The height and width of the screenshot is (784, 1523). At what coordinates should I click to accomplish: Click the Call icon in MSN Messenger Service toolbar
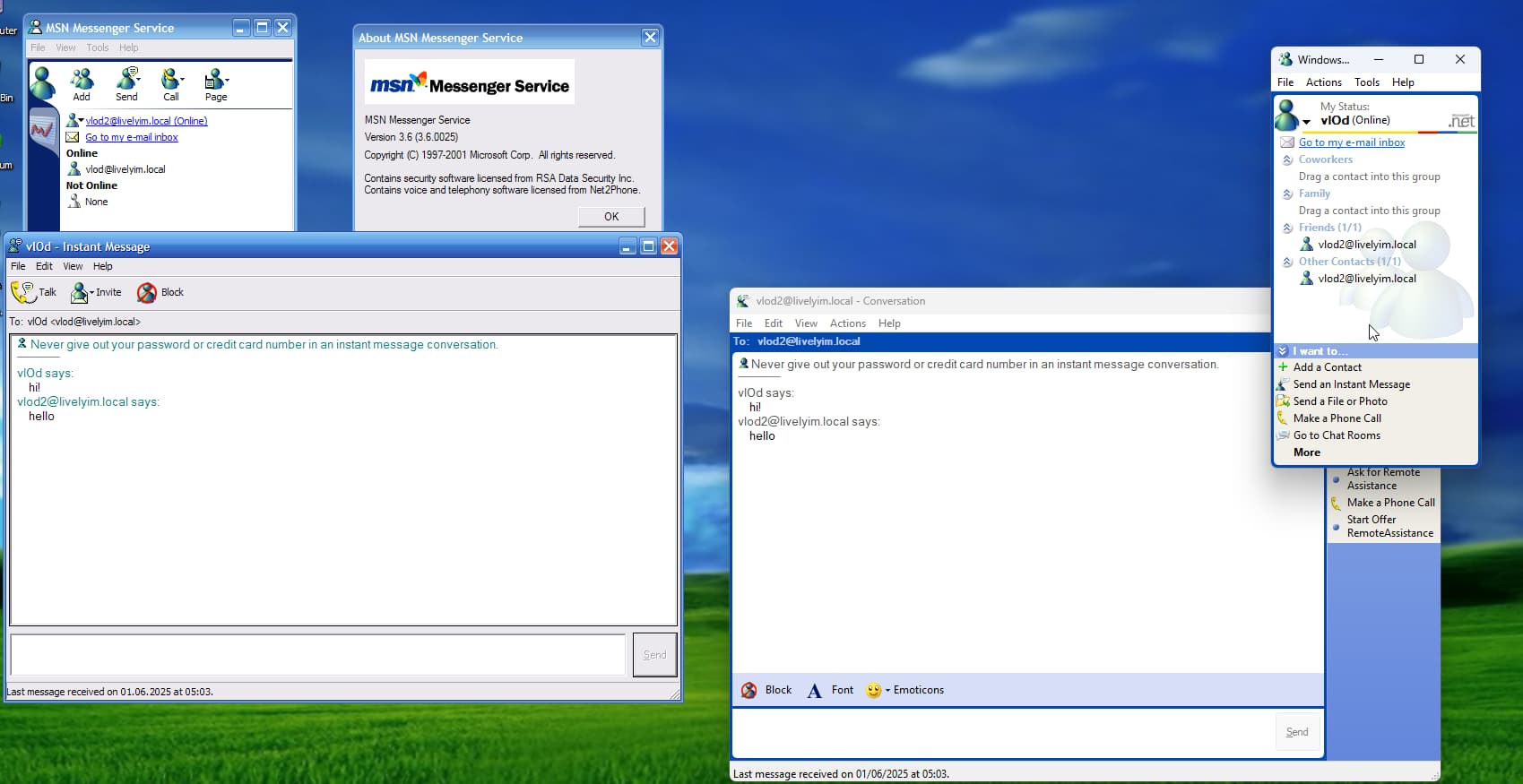pos(171,79)
